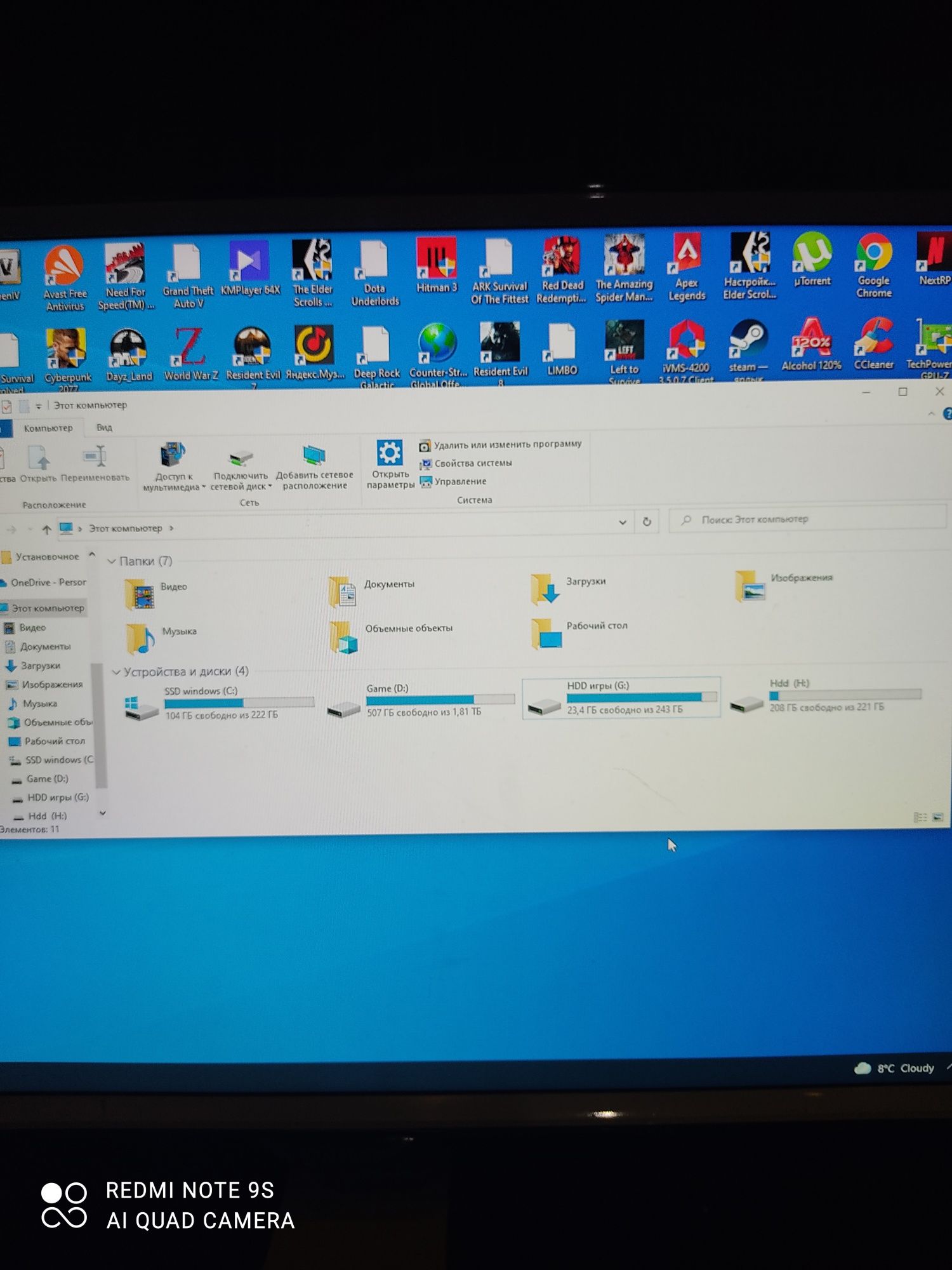
Task: Select The Elder Scrolls desktop shortcut
Action: tap(312, 274)
